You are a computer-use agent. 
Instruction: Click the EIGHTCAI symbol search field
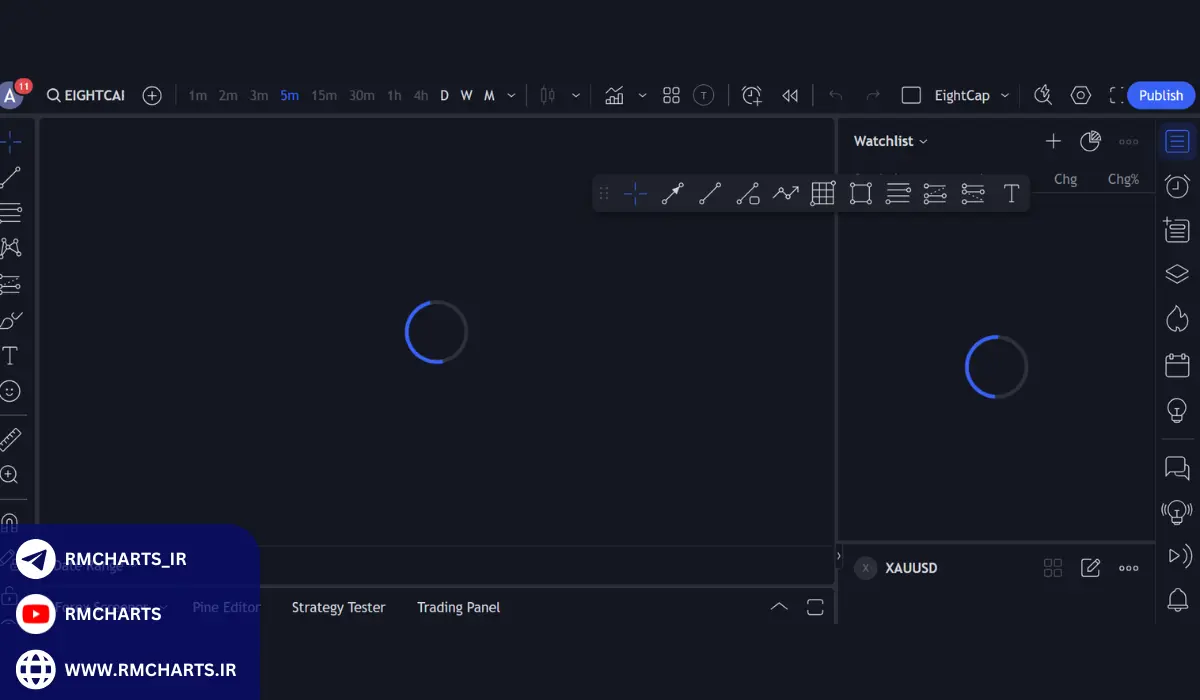[86, 96]
